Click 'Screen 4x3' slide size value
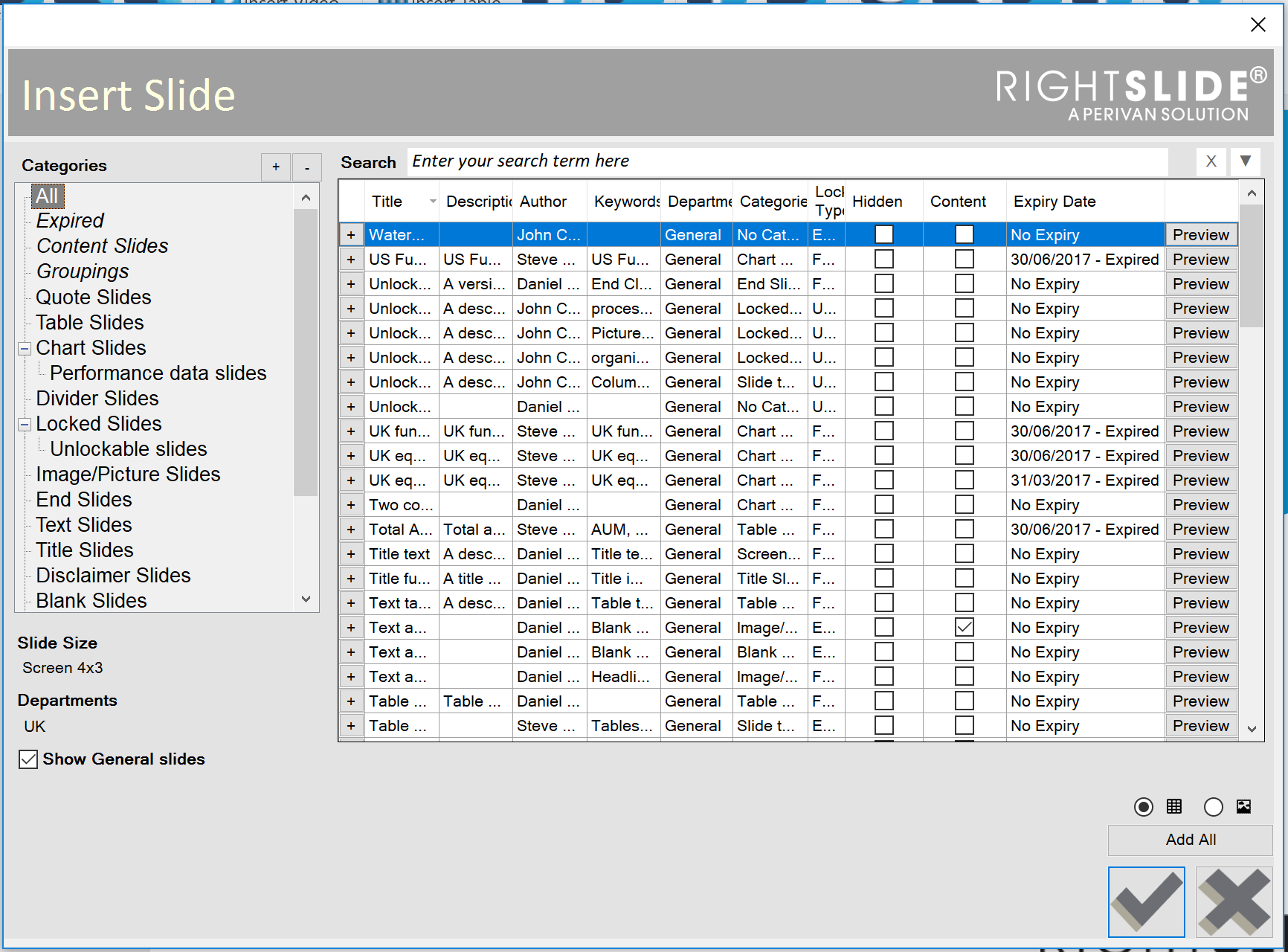Image resolution: width=1288 pixels, height=952 pixels. 62,668
